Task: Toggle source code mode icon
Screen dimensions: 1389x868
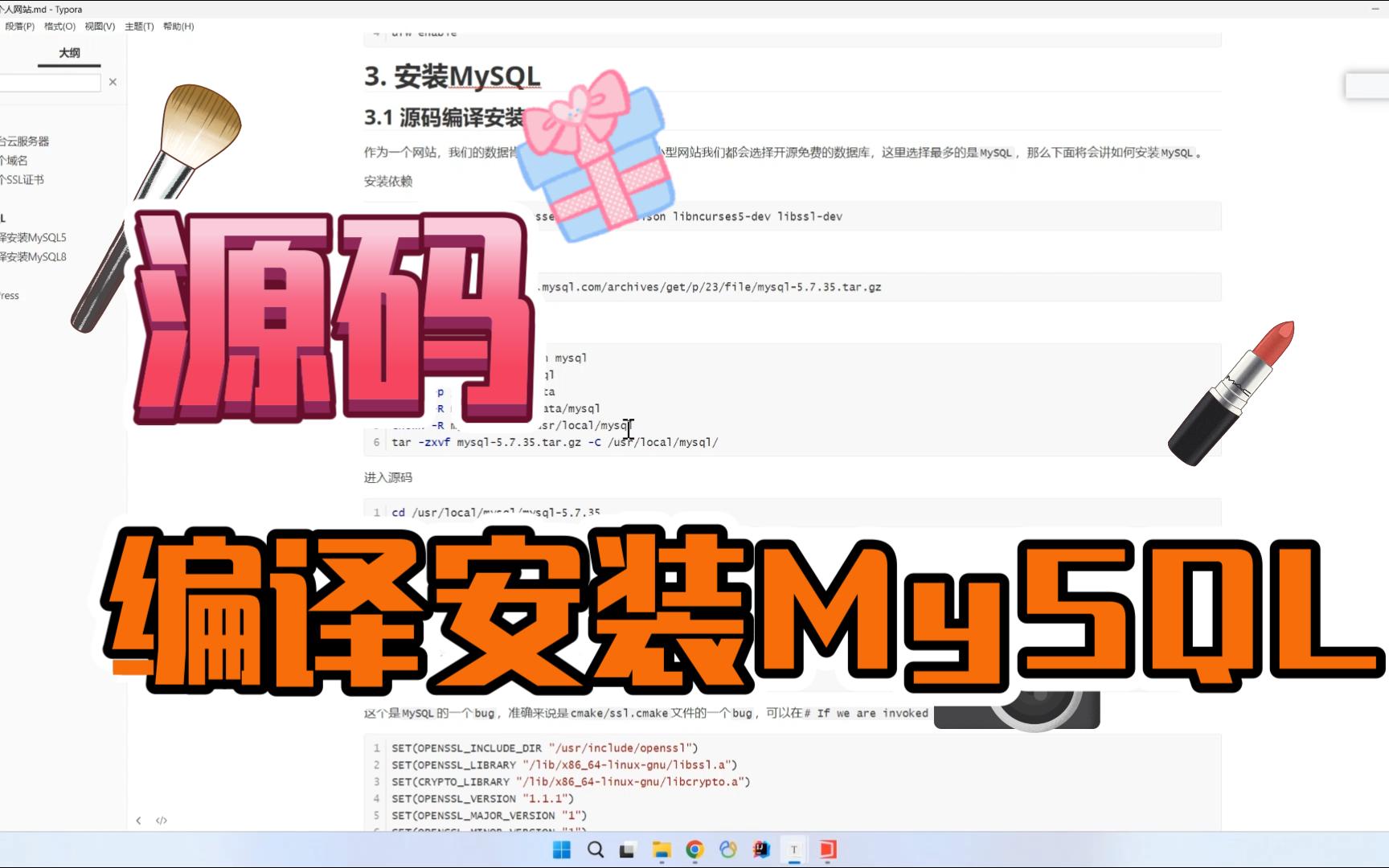Action: click(162, 821)
